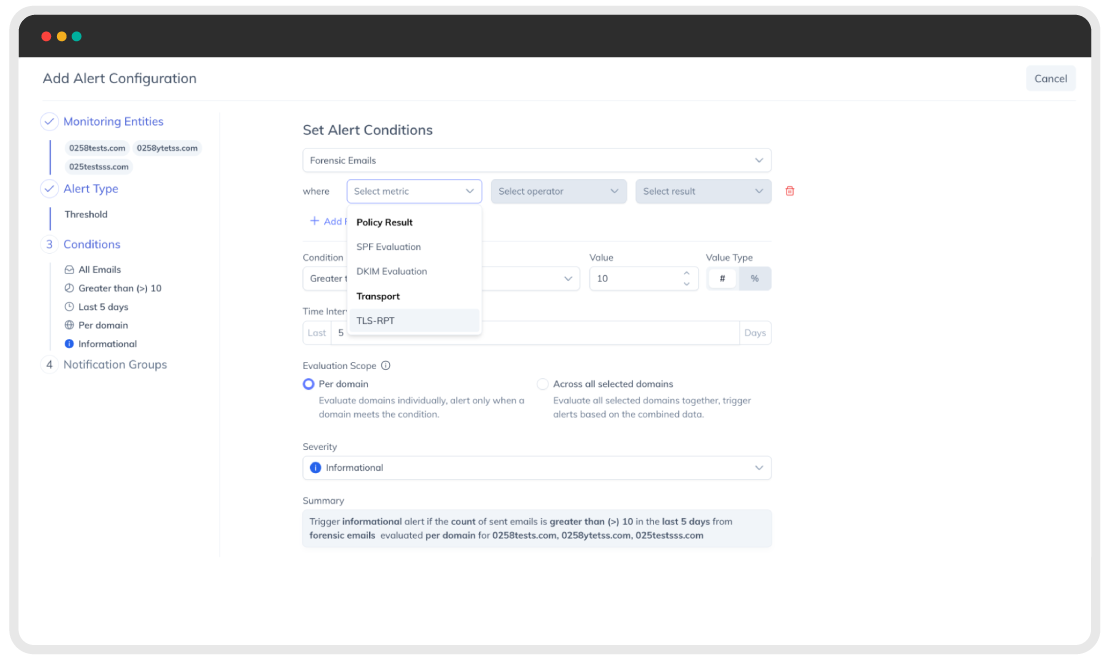Click the plus icon to add filter
The width and height of the screenshot is (1110, 660).
point(314,221)
